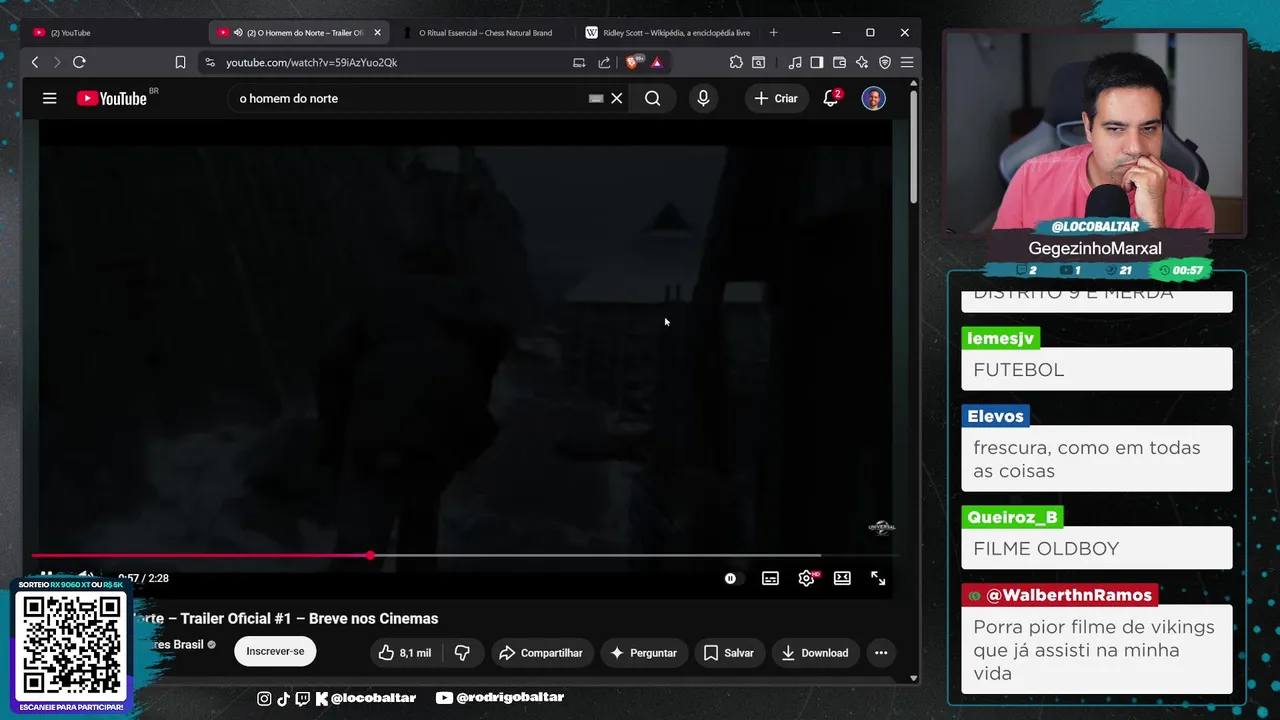This screenshot has width=1280, height=720.
Task: Click video title Trailer Oficial #1
Action: tap(283, 618)
